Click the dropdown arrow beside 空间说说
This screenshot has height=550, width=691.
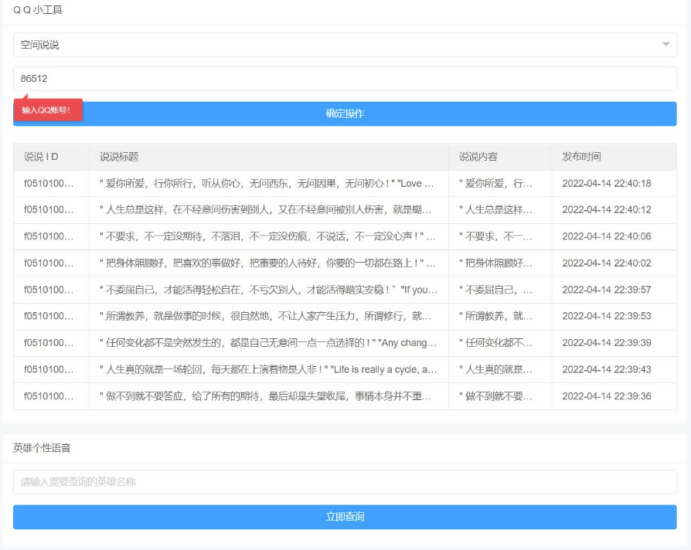(666, 44)
